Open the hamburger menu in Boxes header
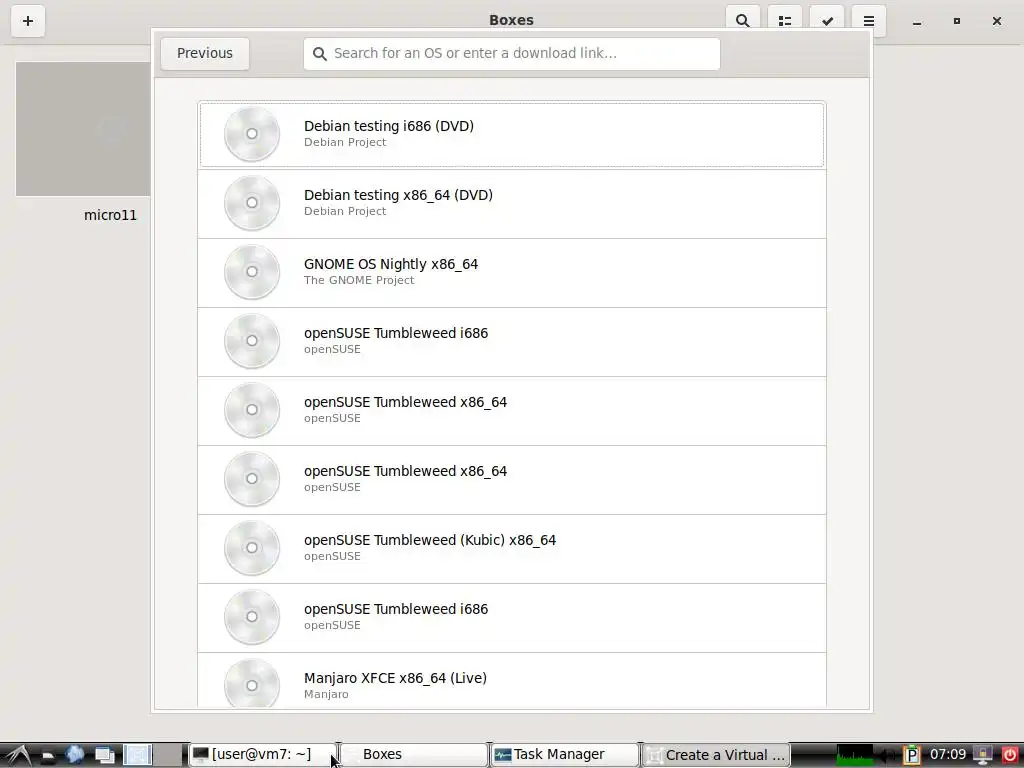 pos(869,21)
